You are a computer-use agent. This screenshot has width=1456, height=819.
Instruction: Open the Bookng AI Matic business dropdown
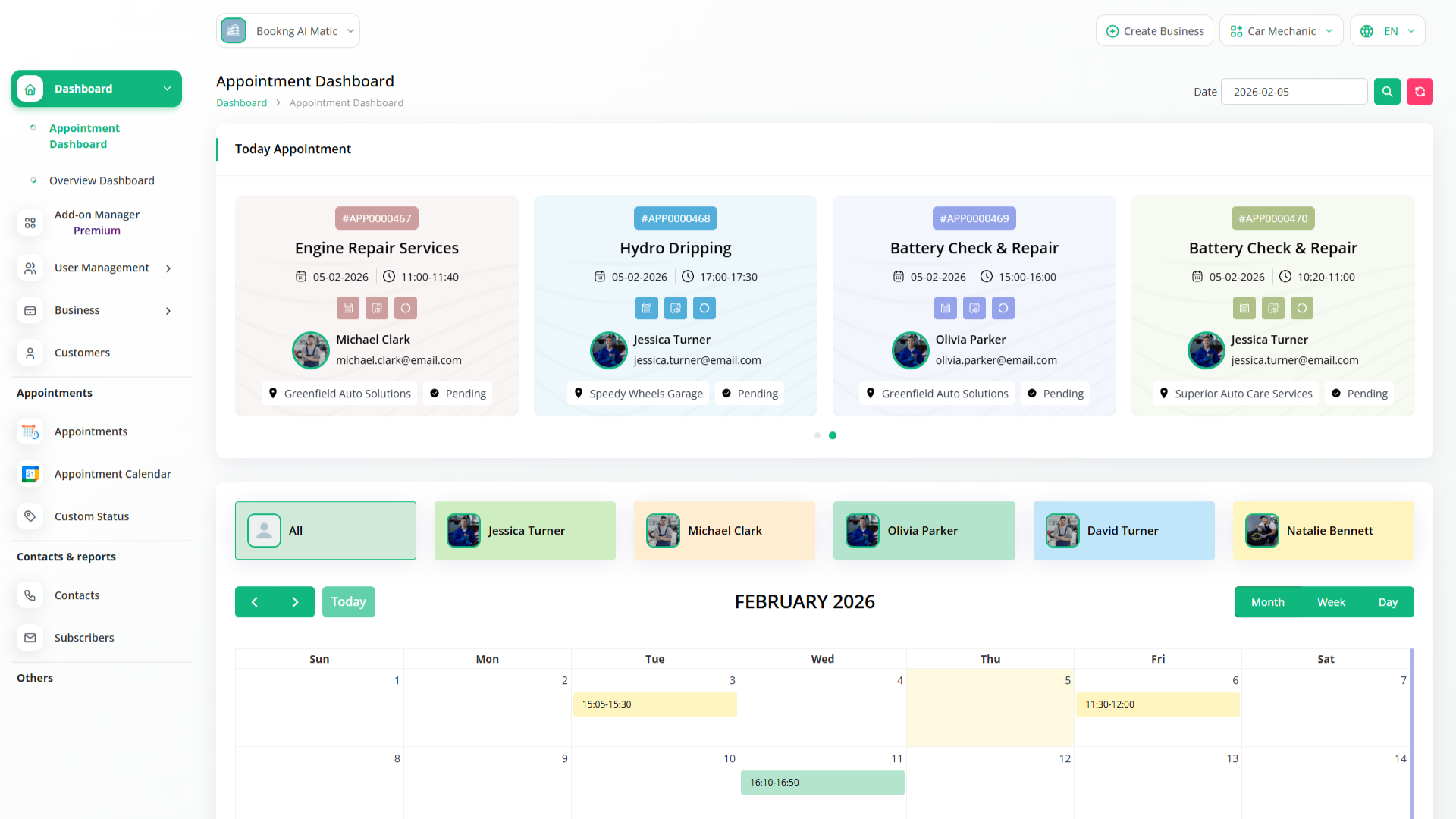(x=288, y=31)
